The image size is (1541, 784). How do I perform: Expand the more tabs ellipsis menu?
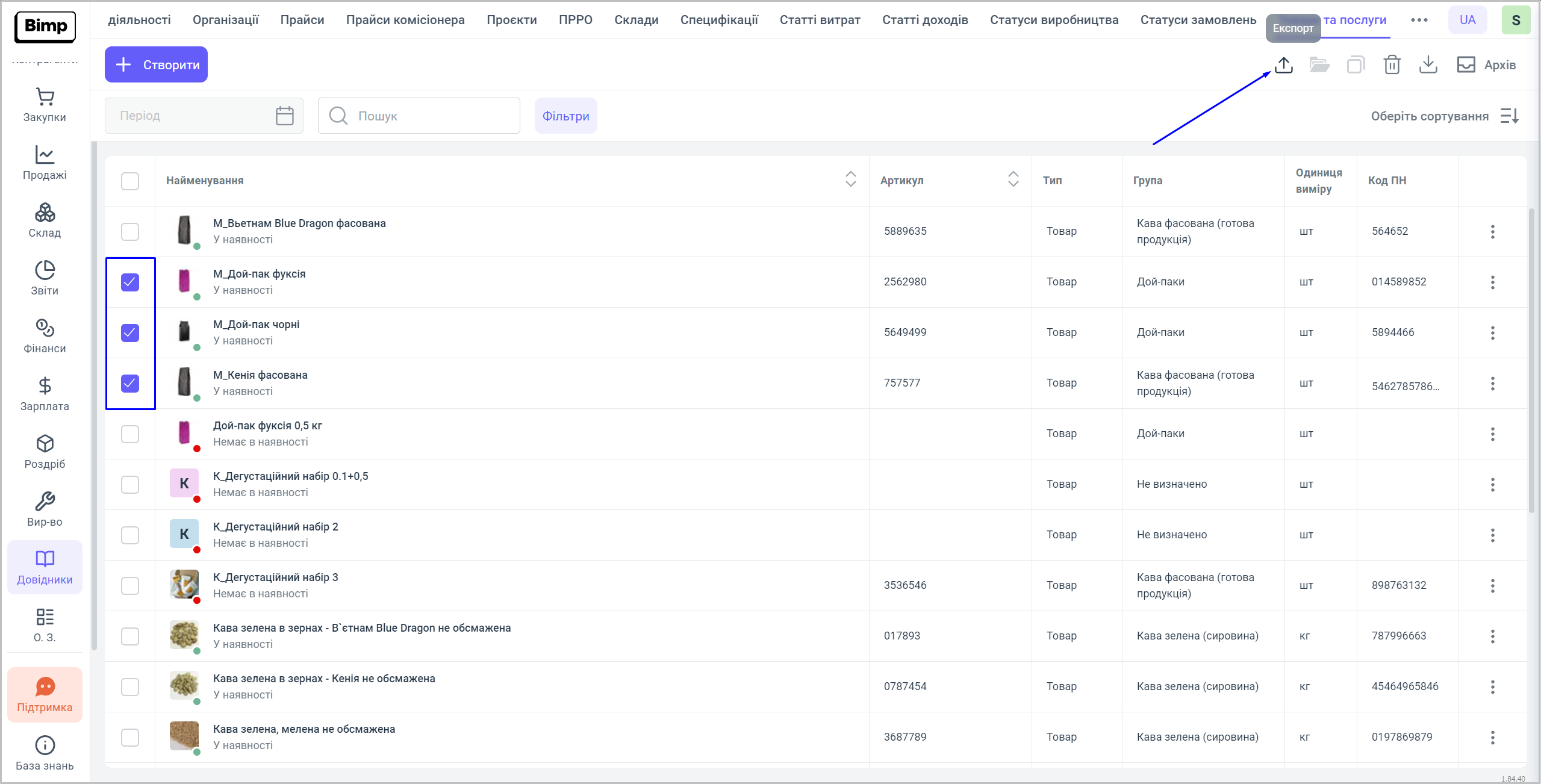pyautogui.click(x=1419, y=20)
